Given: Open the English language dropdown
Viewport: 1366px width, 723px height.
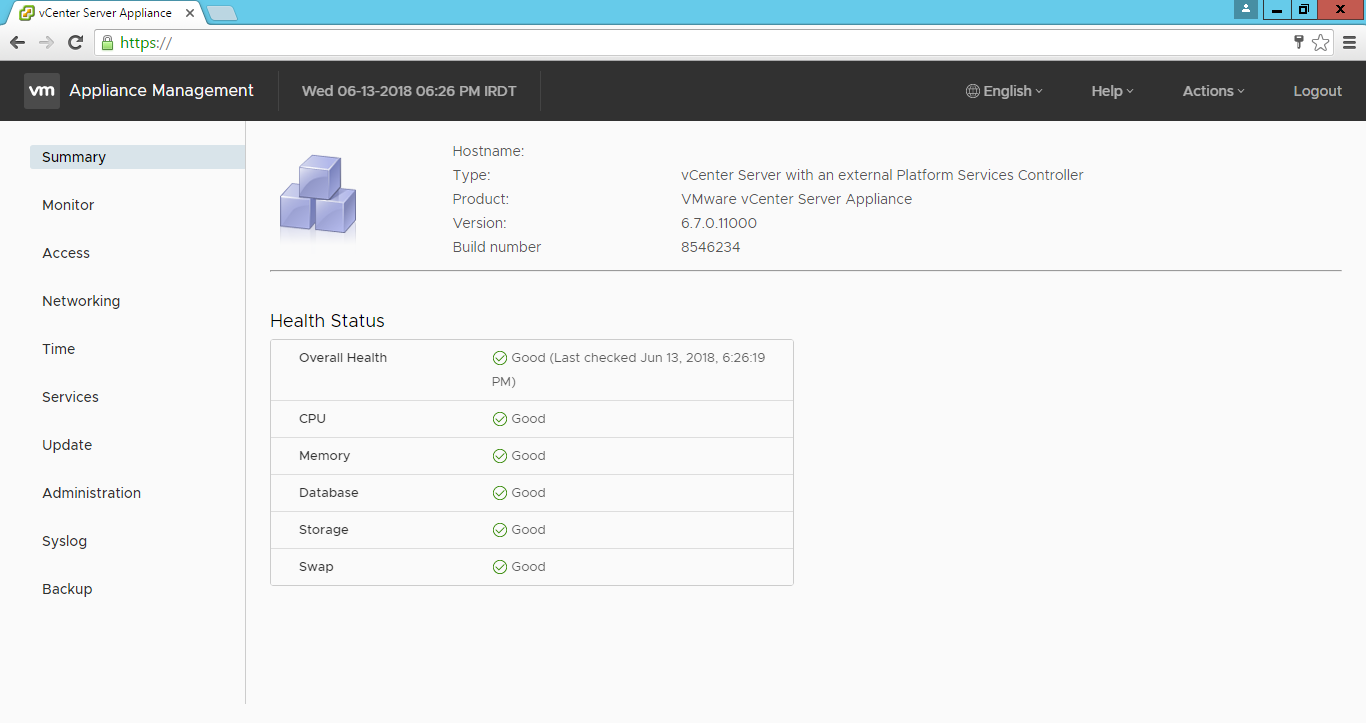Looking at the screenshot, I should click(x=1005, y=90).
